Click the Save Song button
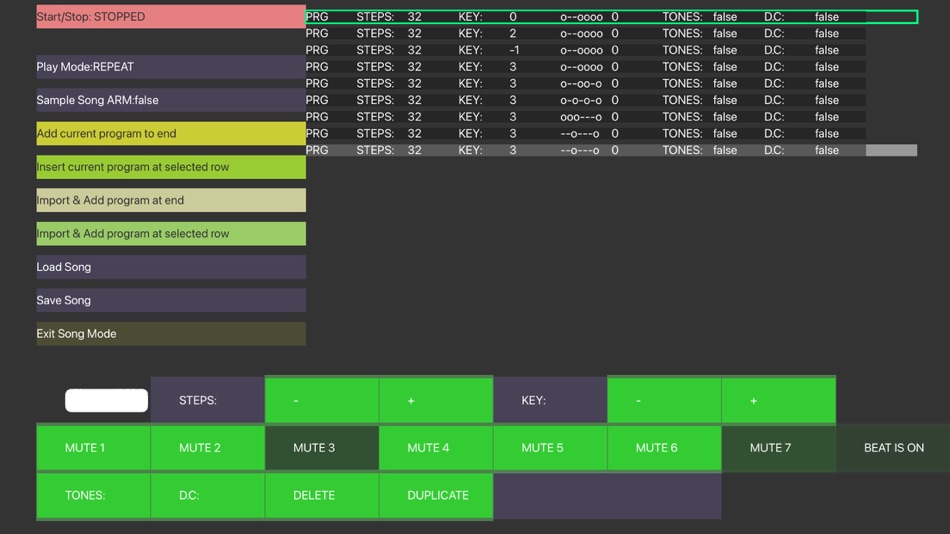The height and width of the screenshot is (534, 950). point(171,300)
